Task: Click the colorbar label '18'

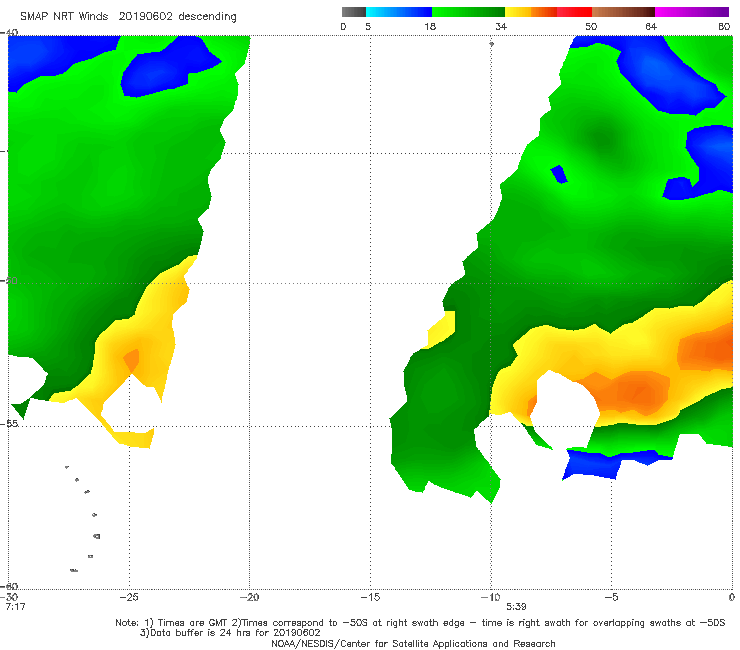Action: tap(429, 27)
